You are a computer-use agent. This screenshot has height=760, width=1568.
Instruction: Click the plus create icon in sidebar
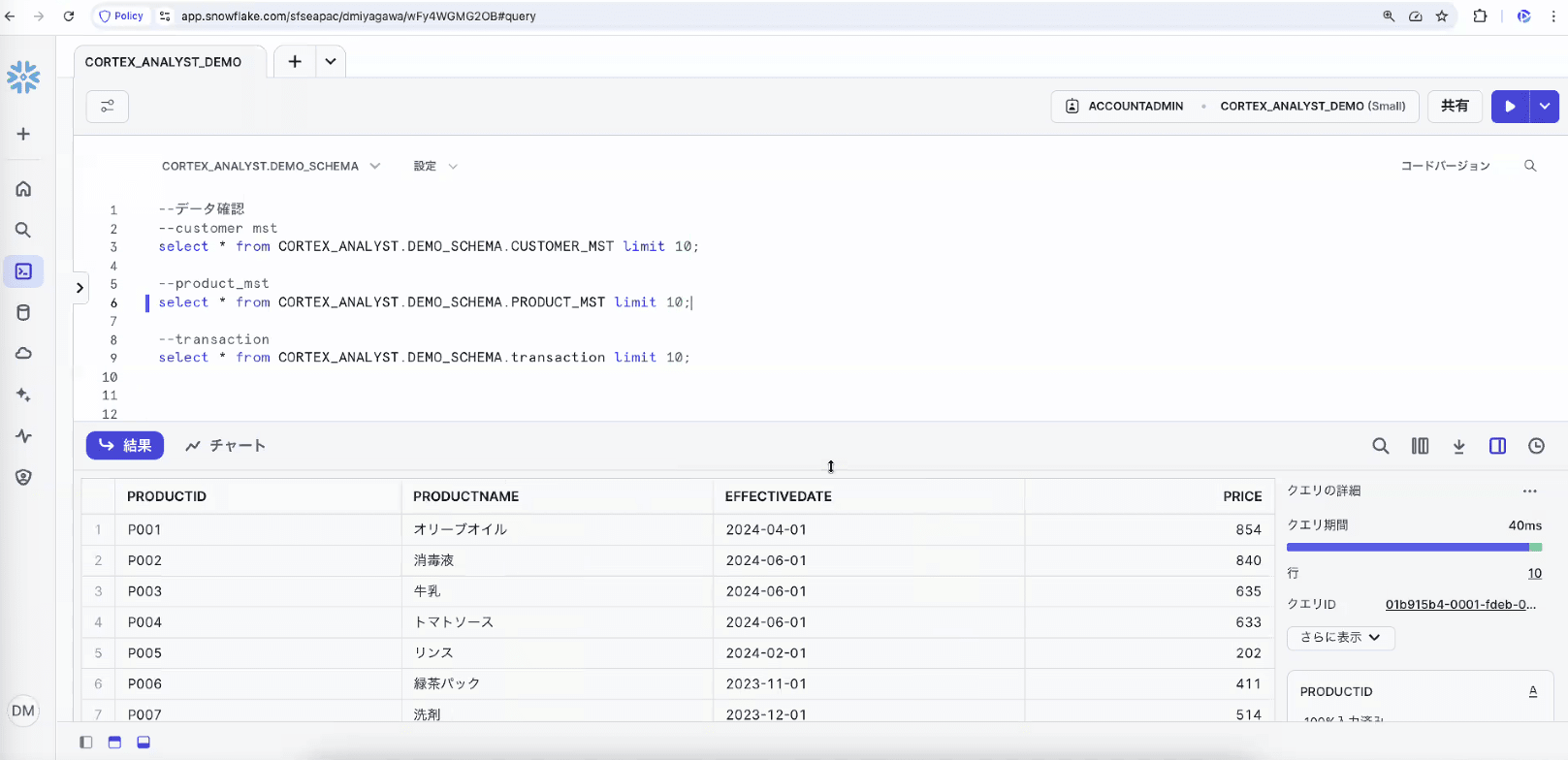[x=23, y=134]
